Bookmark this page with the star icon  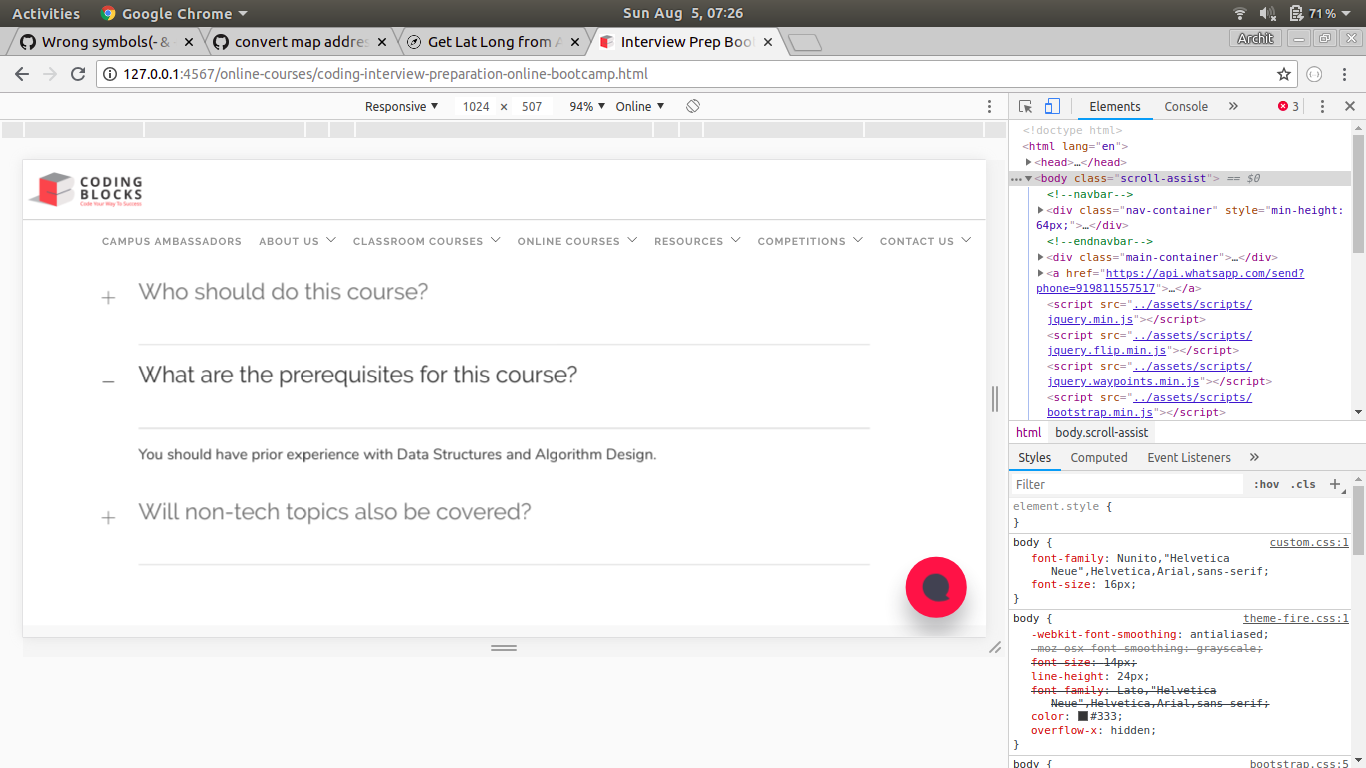[1284, 74]
